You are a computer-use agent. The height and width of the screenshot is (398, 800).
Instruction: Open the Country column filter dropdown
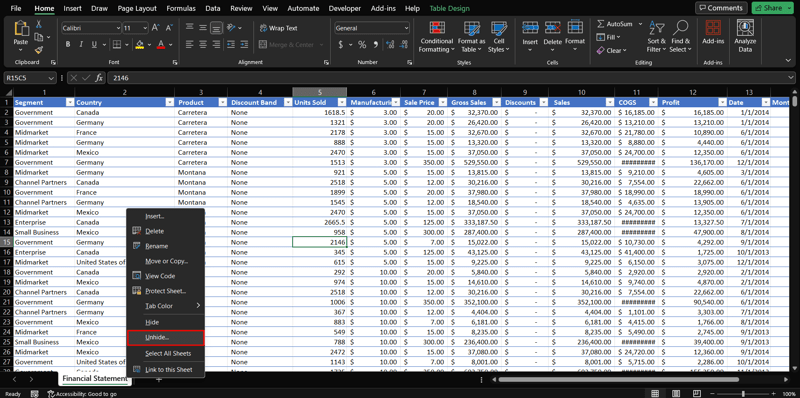(x=169, y=103)
